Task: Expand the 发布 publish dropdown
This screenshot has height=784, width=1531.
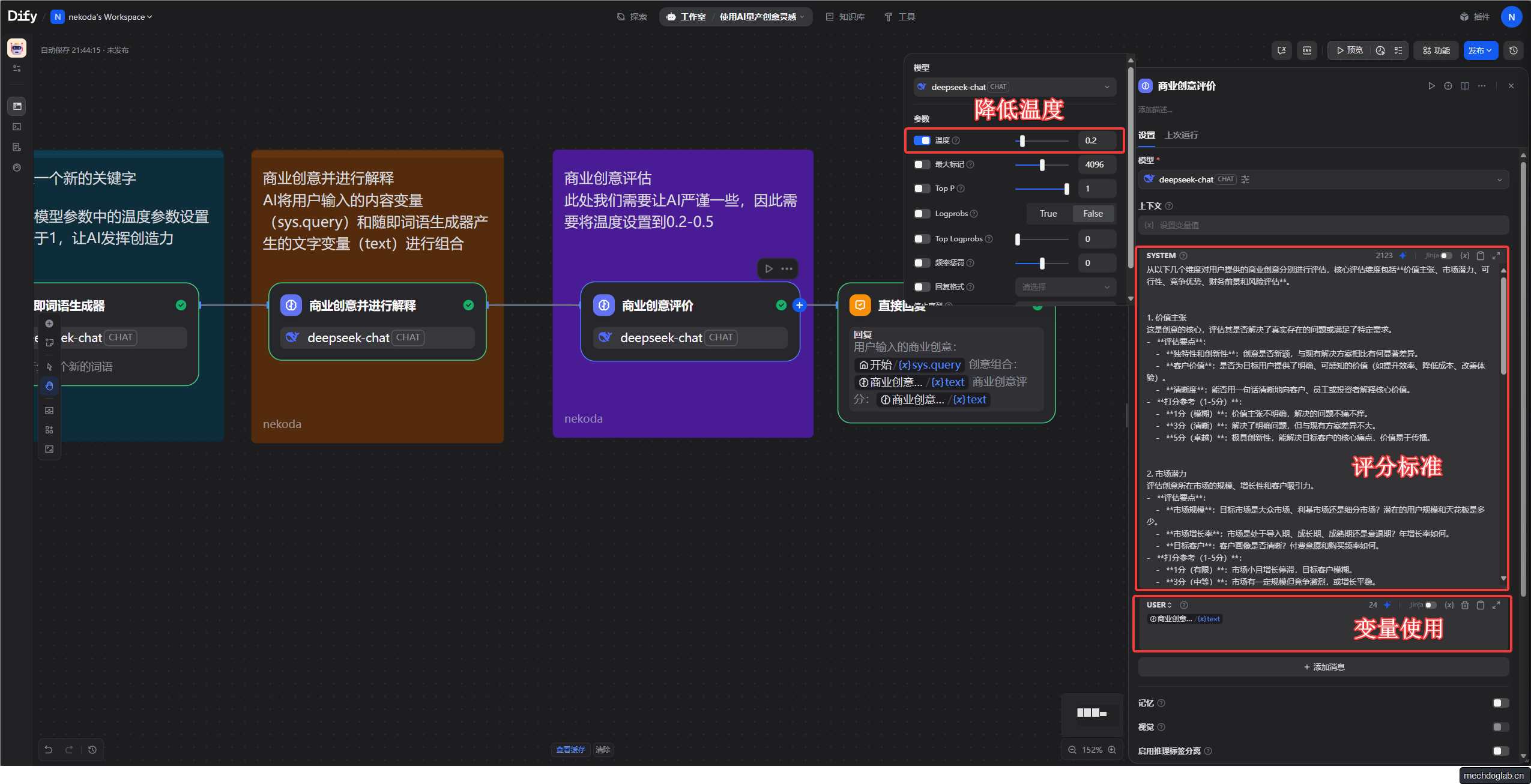Action: [1481, 50]
